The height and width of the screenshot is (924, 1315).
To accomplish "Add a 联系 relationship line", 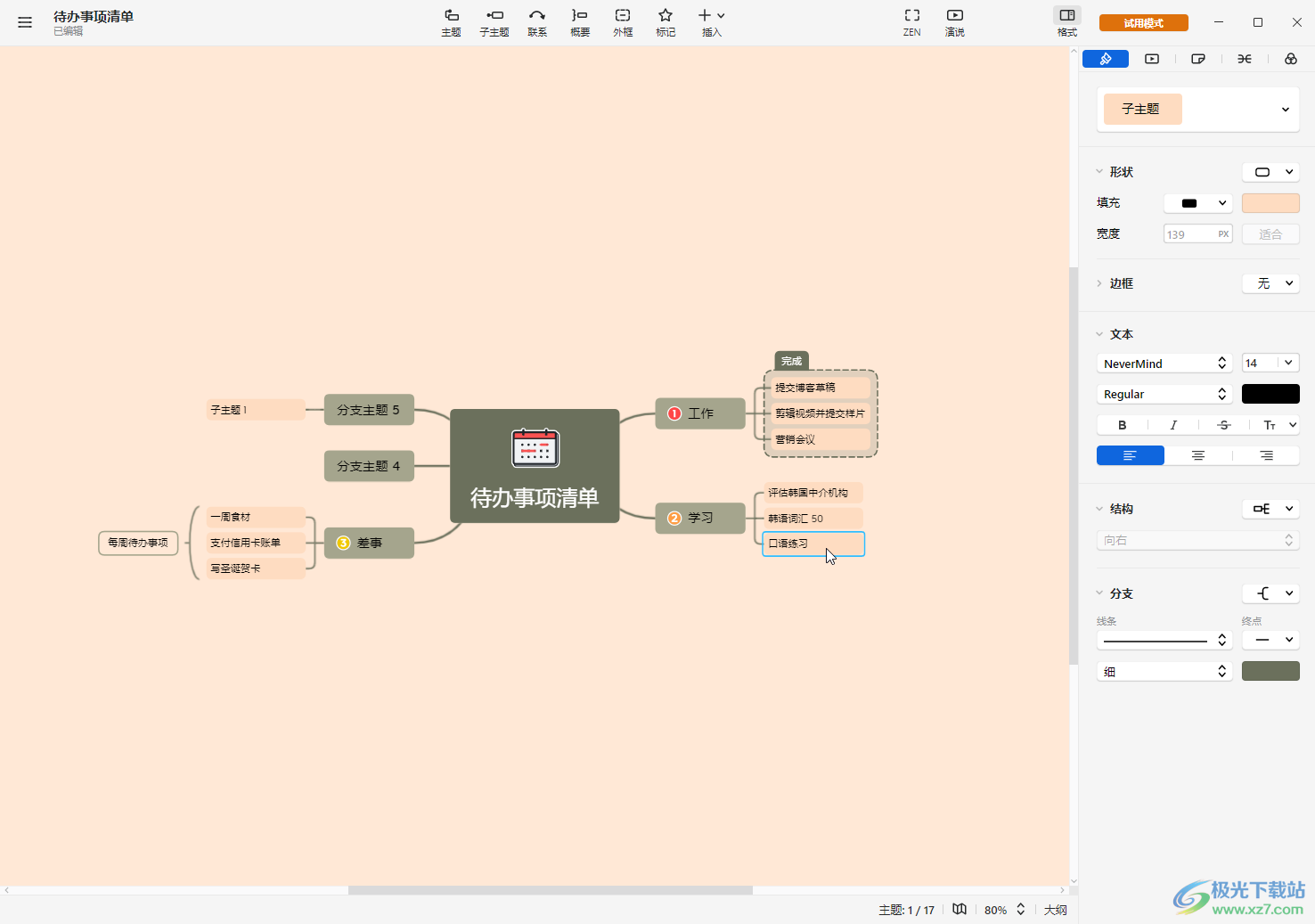I will pos(537,22).
